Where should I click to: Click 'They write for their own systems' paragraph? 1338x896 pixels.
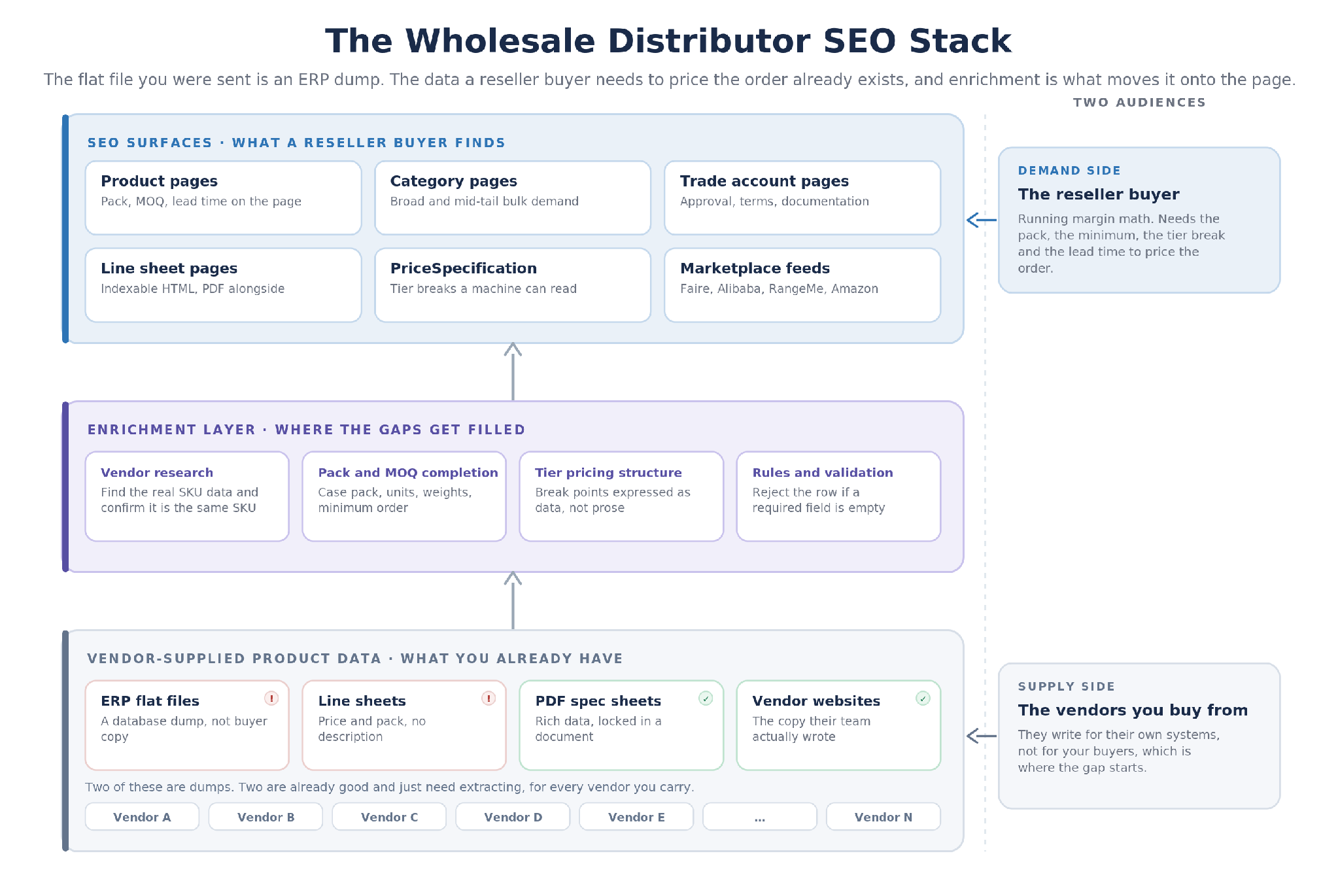[1118, 751]
